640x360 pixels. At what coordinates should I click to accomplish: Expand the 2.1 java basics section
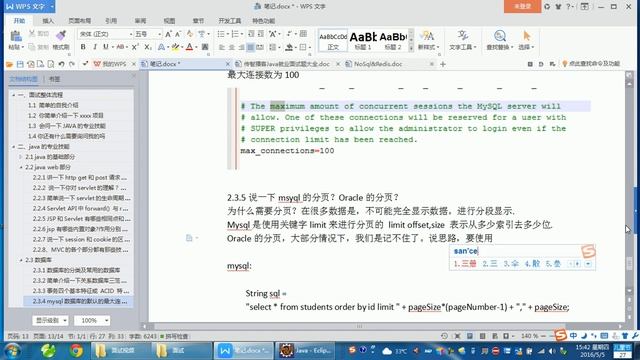(21, 157)
